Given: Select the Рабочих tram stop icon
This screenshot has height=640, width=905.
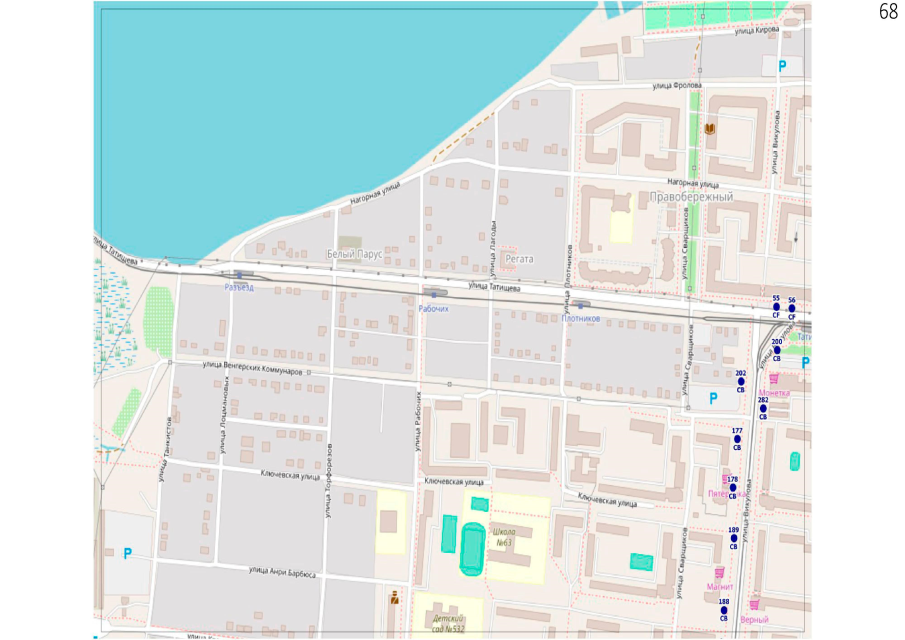Looking at the screenshot, I should [x=432, y=293].
